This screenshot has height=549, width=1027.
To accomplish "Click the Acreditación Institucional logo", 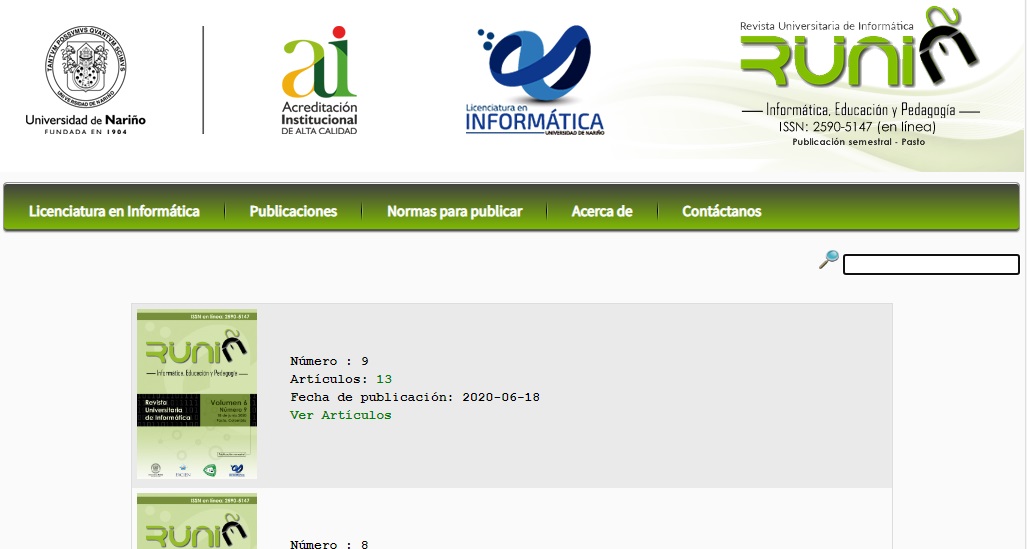I will click(x=320, y=80).
